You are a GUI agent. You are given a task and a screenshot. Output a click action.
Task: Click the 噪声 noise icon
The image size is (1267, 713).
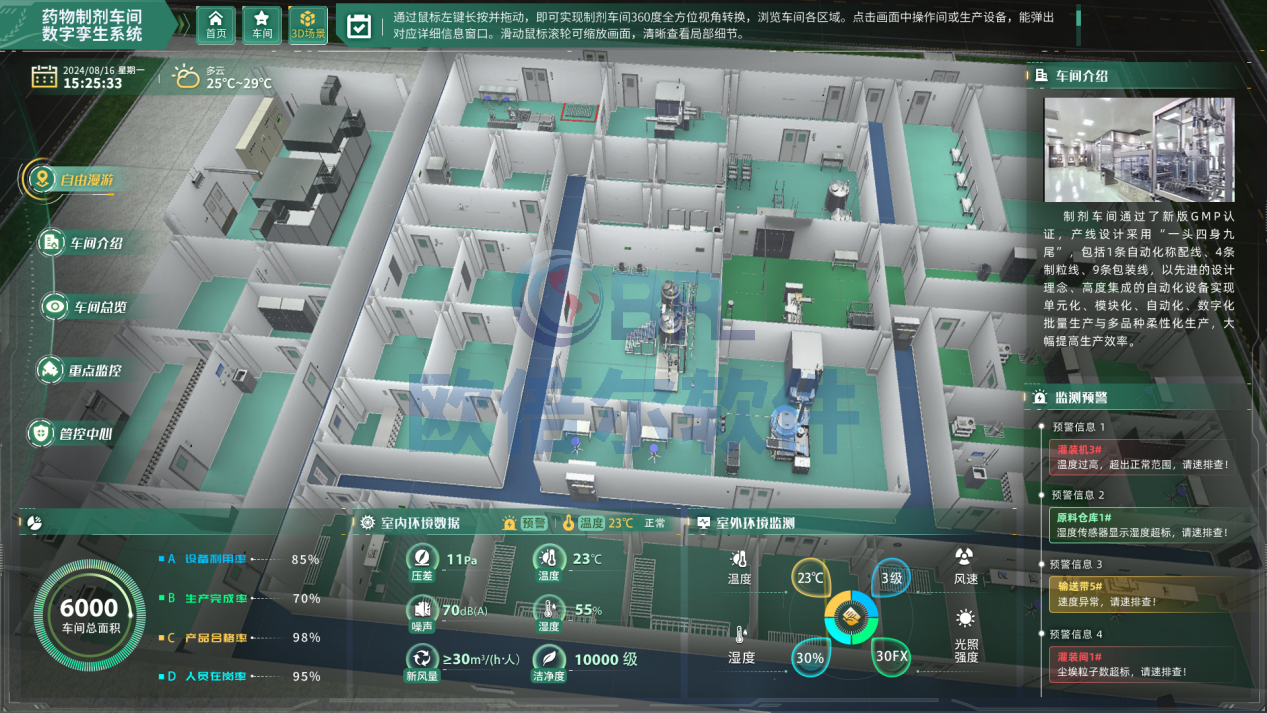[421, 609]
